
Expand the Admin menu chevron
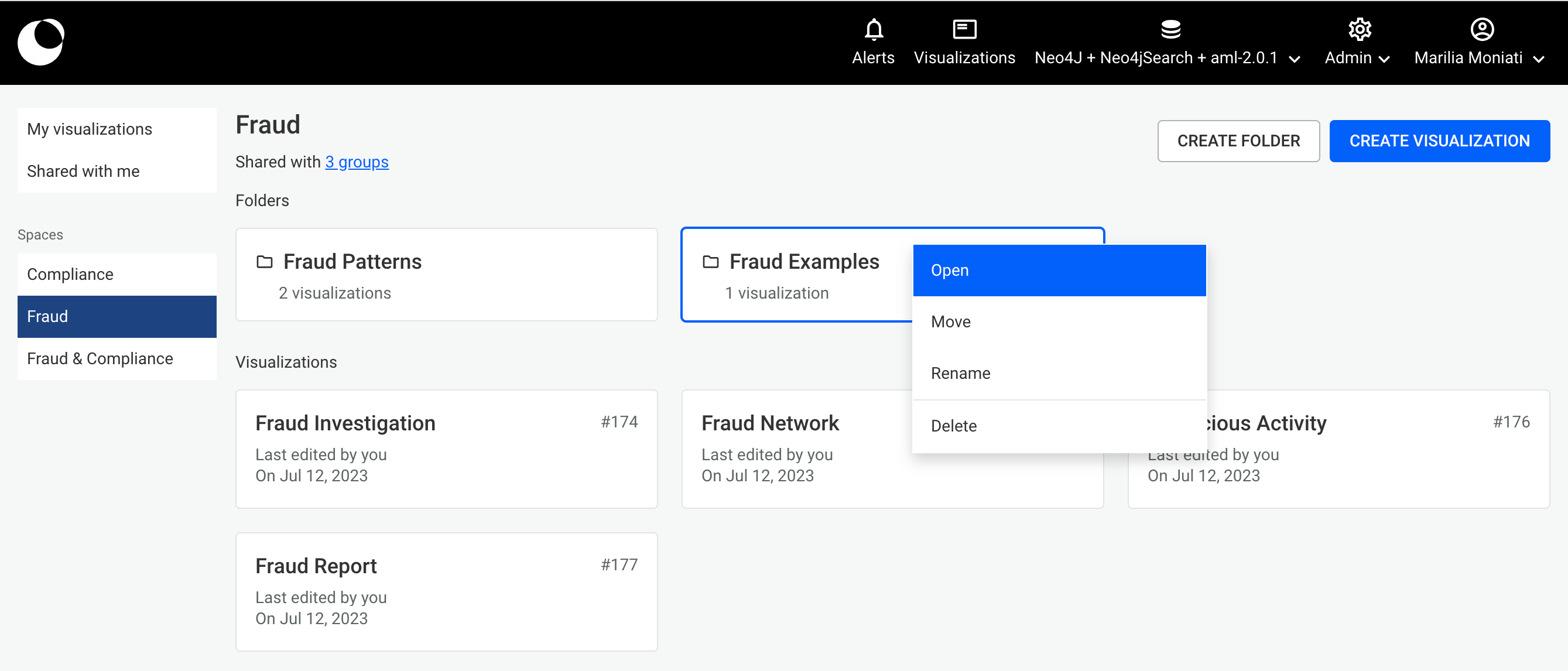[1384, 59]
